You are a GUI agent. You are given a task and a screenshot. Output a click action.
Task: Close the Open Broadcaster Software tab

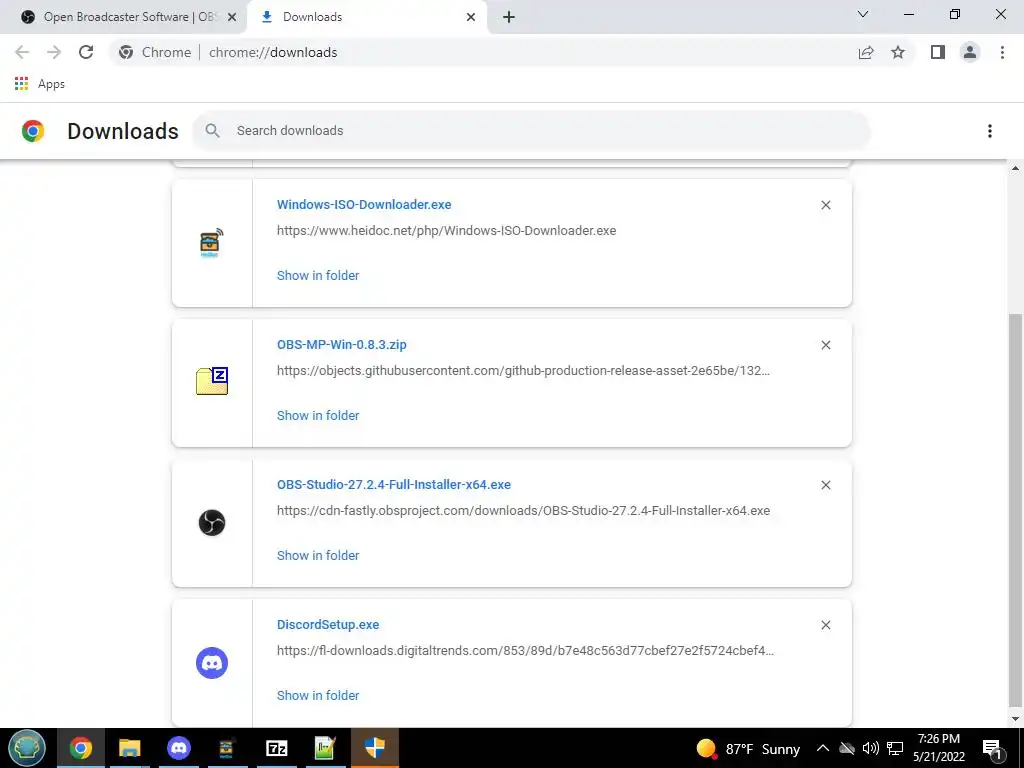click(232, 17)
